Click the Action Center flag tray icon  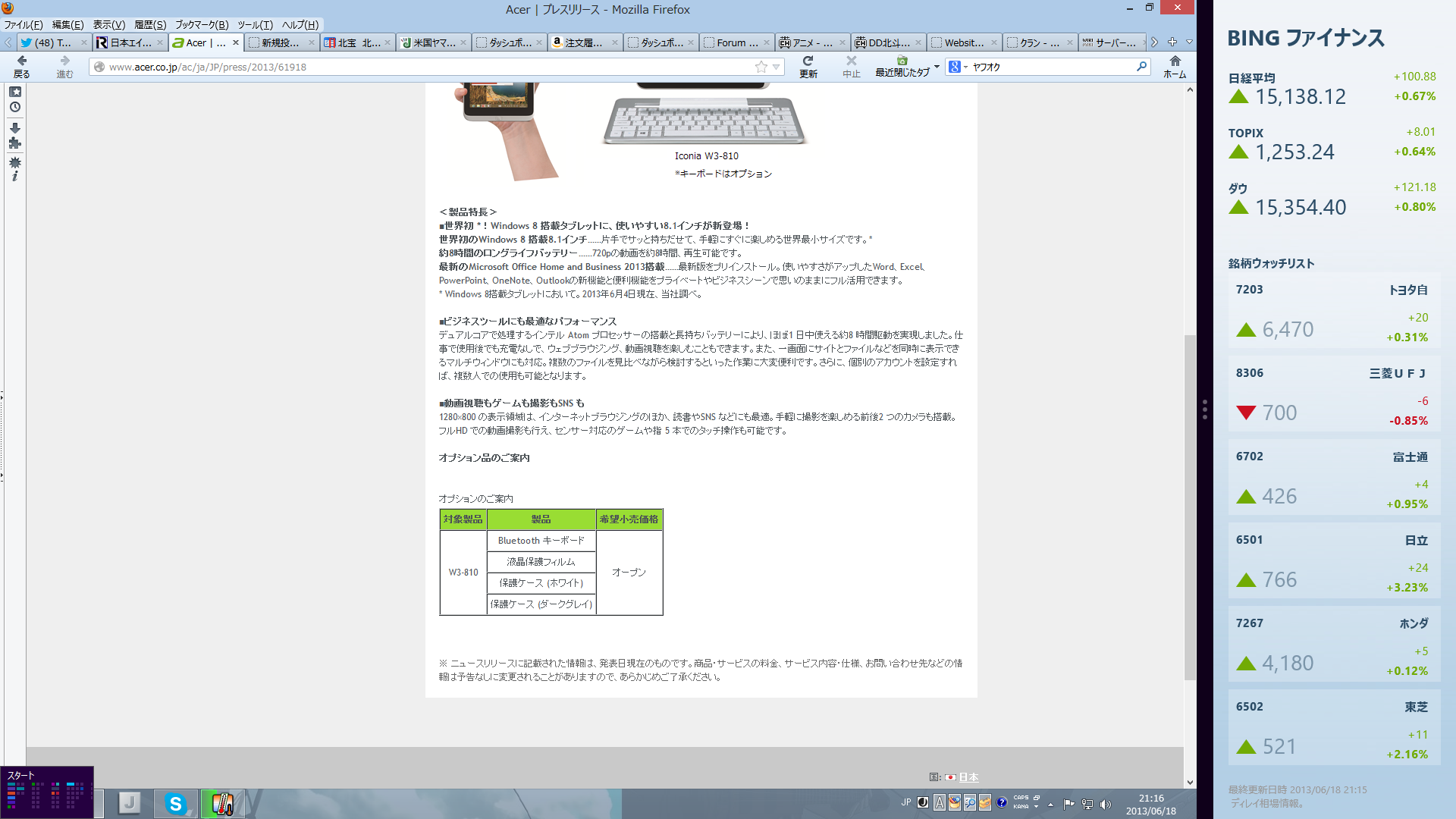[1068, 804]
